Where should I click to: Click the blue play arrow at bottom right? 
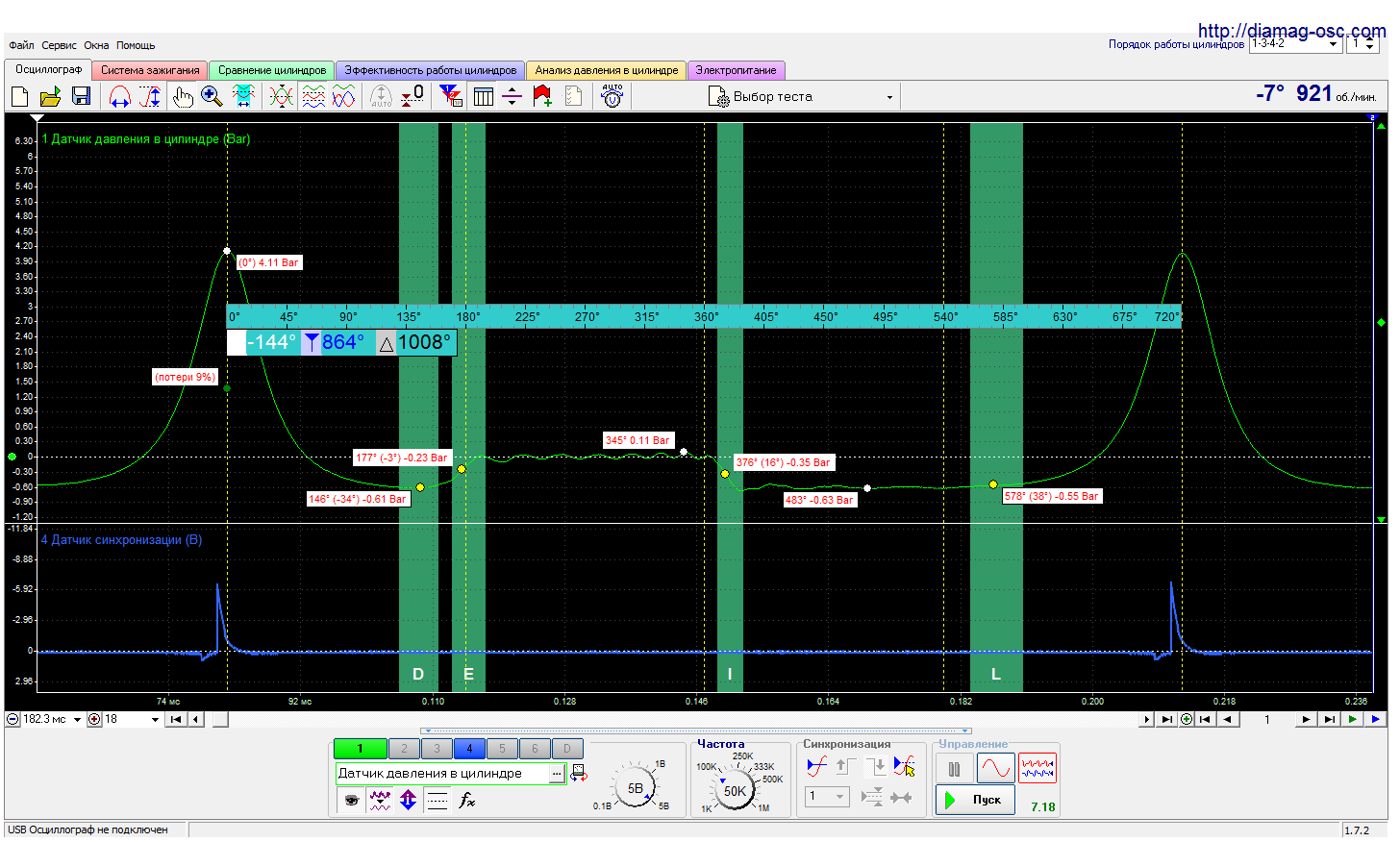pyautogui.click(x=1376, y=719)
